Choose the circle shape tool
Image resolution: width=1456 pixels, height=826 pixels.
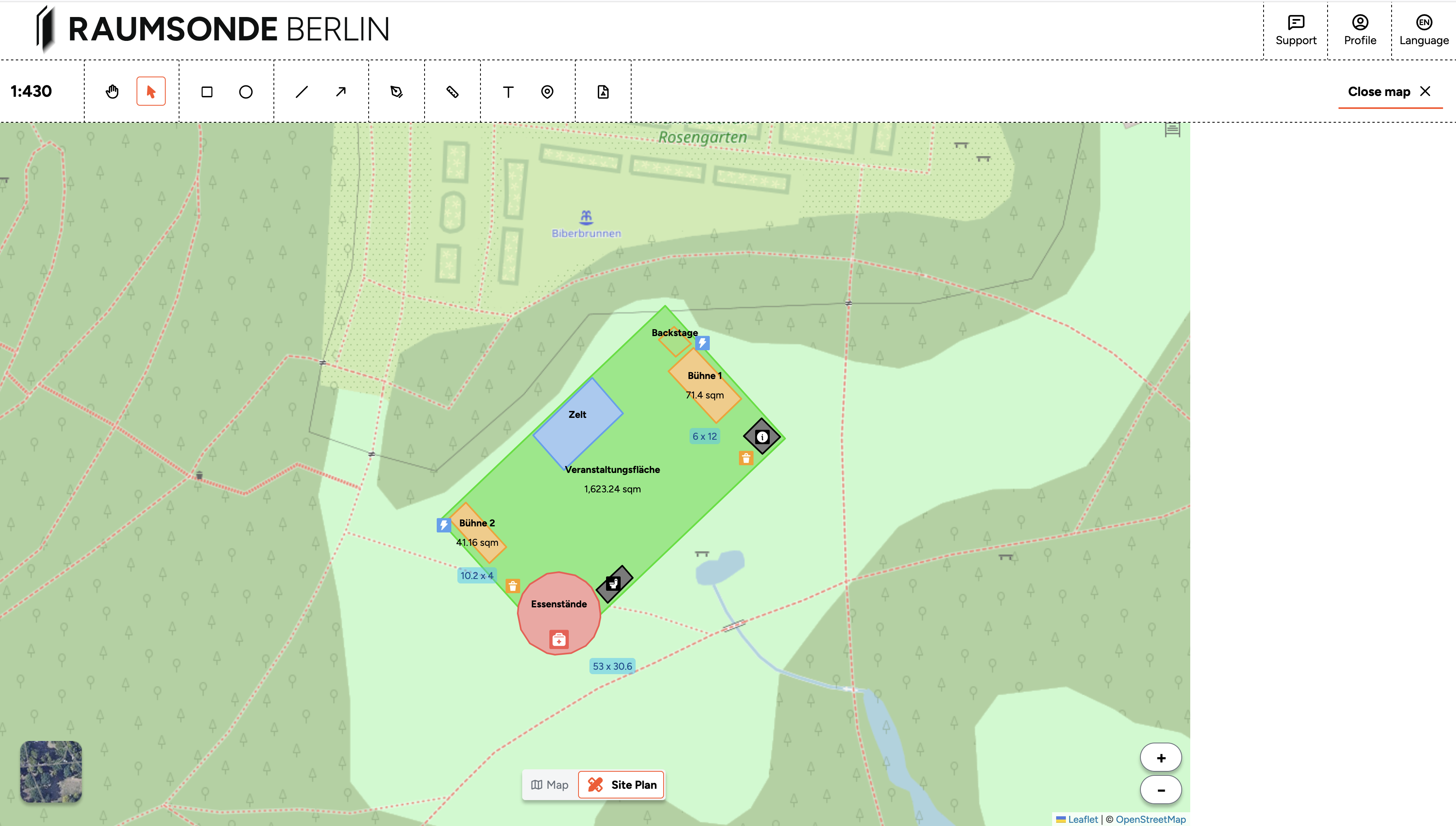[x=246, y=92]
